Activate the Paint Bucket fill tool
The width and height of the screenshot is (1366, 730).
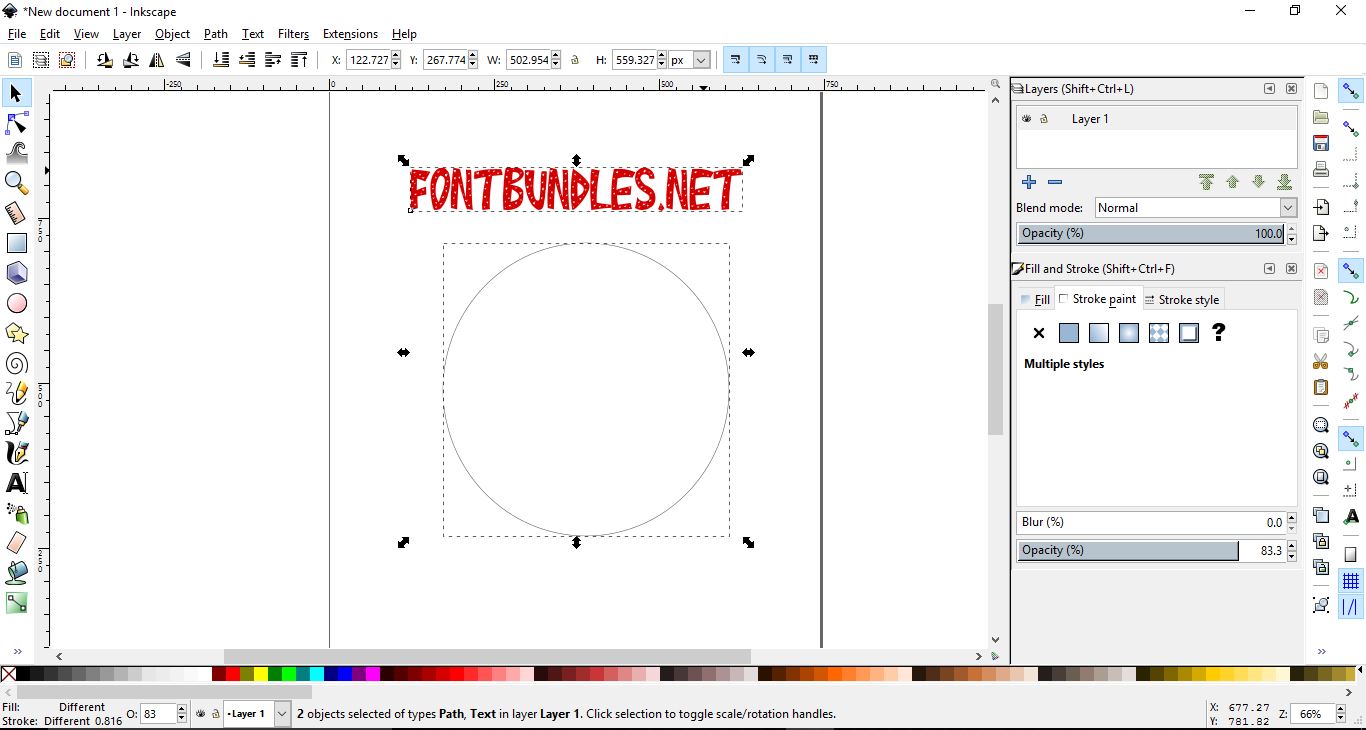16,573
